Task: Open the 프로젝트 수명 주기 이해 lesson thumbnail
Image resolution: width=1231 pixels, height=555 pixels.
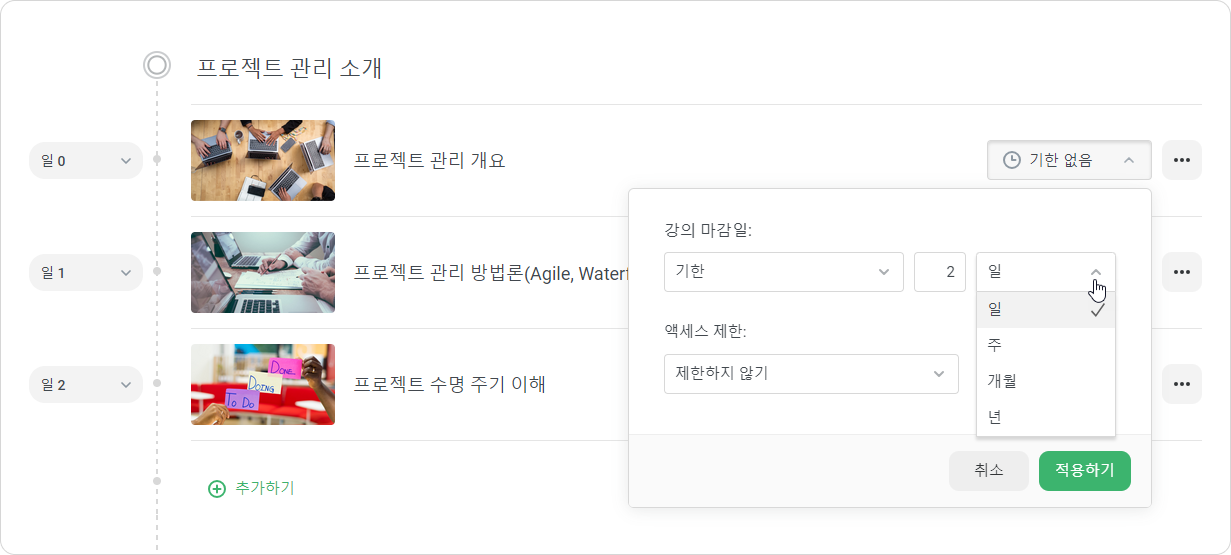Action: [x=263, y=384]
